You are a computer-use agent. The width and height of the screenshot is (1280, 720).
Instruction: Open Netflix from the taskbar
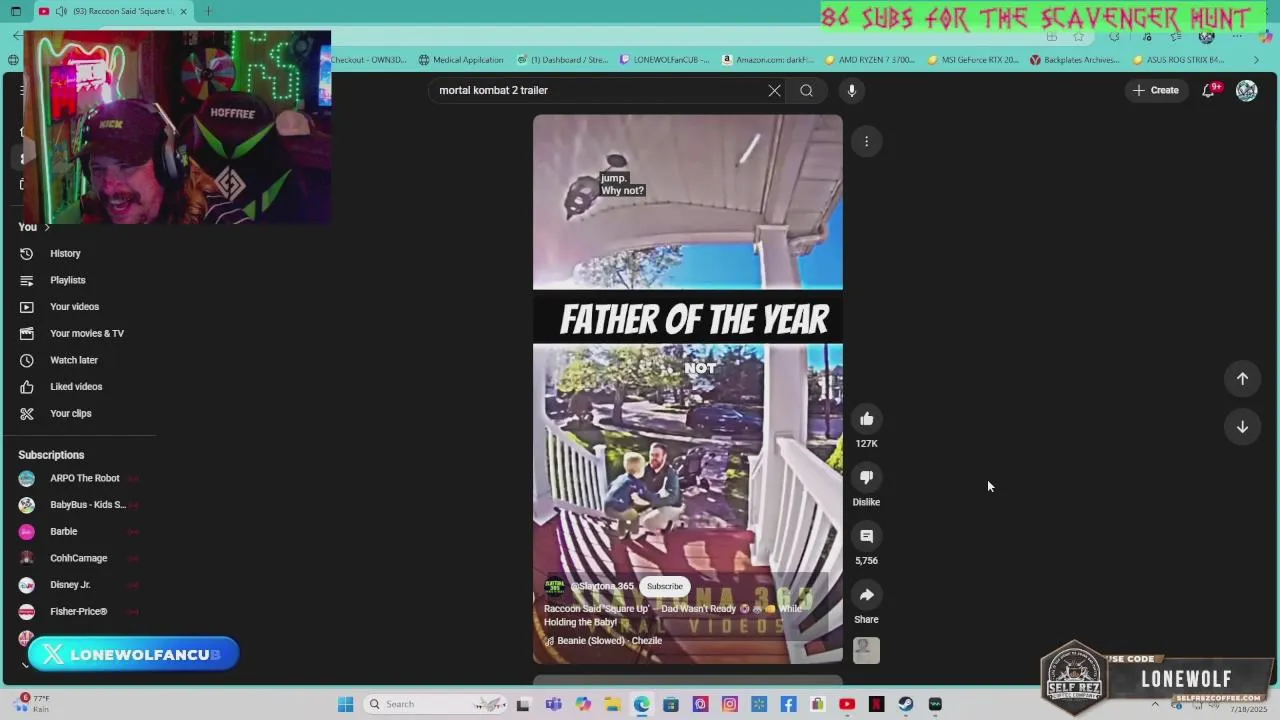click(877, 704)
